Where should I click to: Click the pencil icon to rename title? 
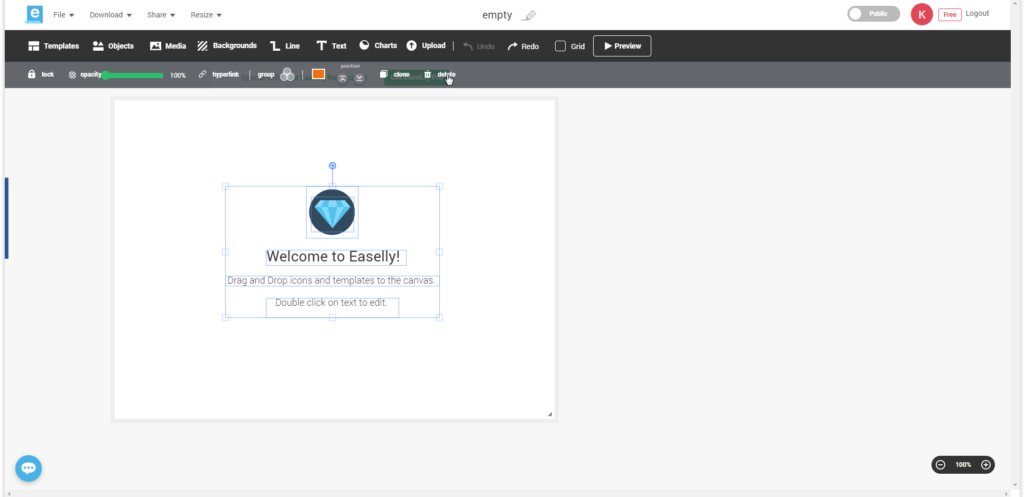[530, 15]
